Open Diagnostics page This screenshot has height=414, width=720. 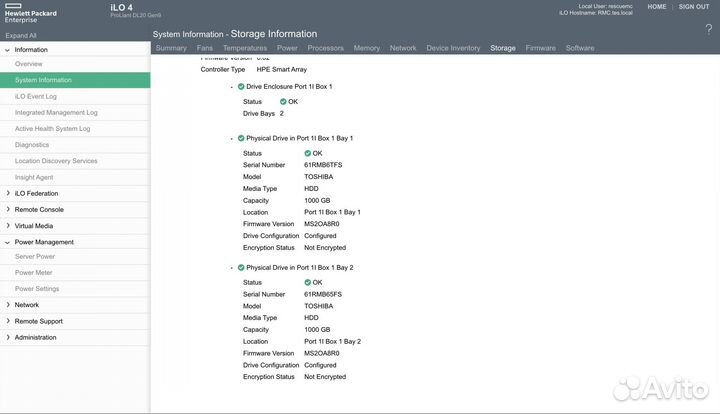tap(75, 145)
